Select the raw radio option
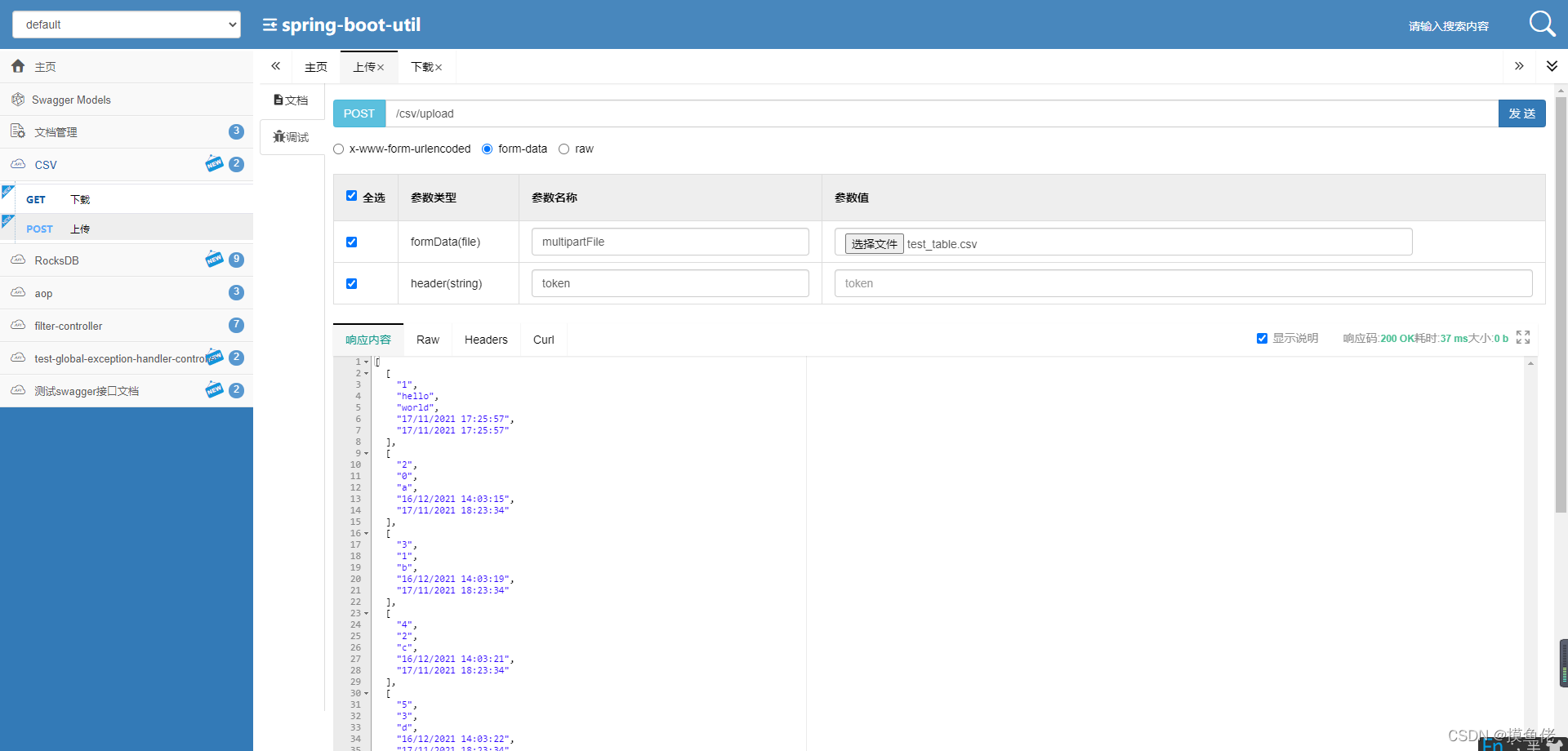Viewport: 1568px width, 751px height. (563, 149)
